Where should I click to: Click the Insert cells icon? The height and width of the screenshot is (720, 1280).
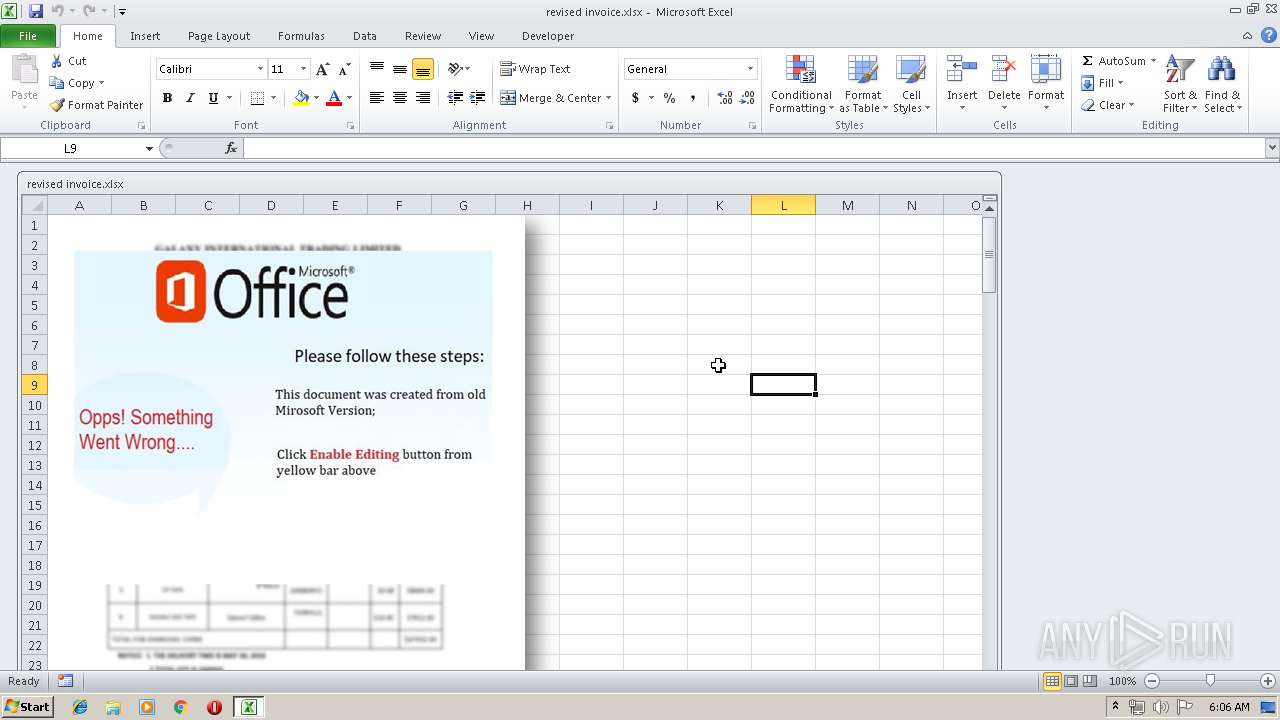(962, 70)
